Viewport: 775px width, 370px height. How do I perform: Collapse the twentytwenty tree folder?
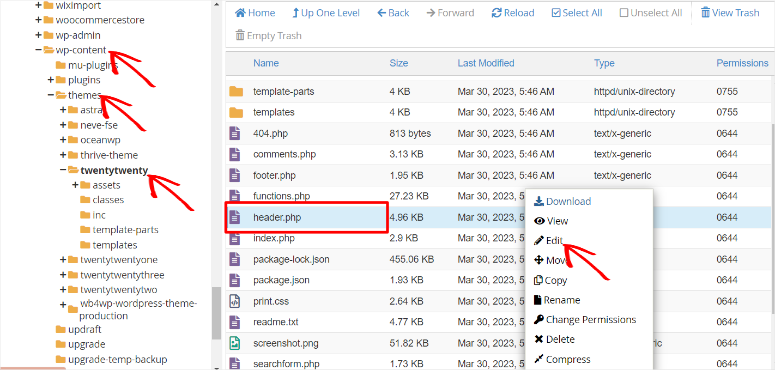(63, 170)
